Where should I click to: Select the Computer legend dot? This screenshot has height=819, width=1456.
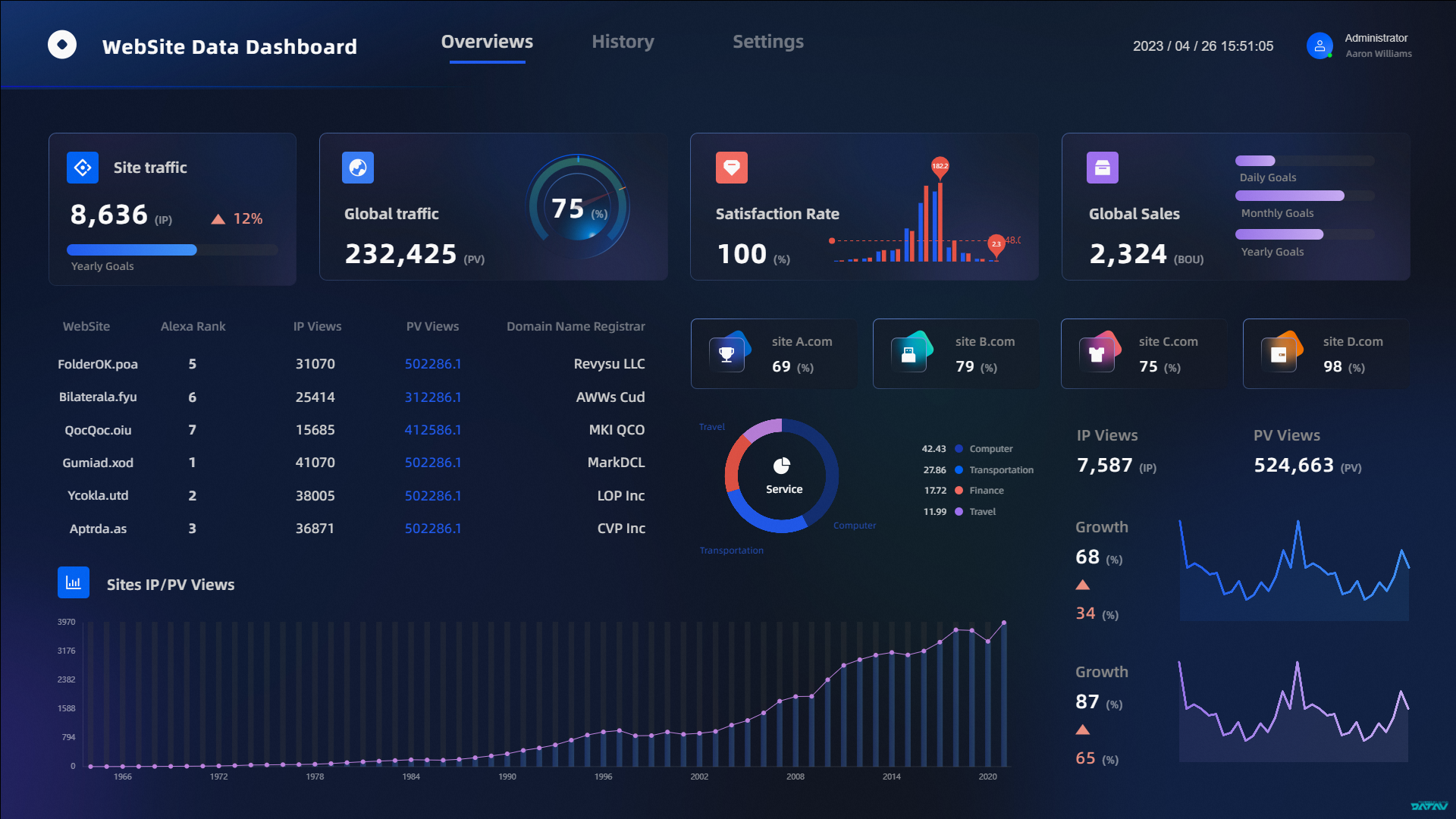coord(959,449)
